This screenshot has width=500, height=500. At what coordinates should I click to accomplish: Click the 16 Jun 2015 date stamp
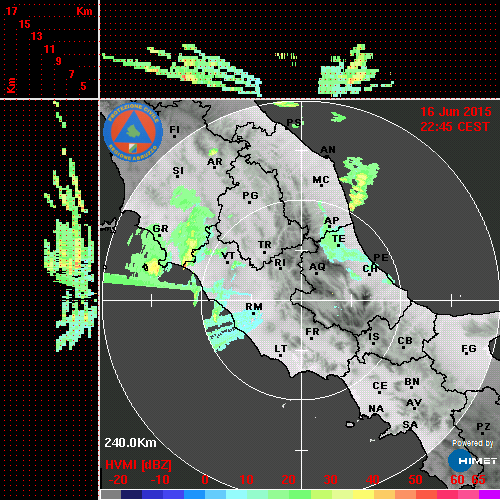pos(456,112)
